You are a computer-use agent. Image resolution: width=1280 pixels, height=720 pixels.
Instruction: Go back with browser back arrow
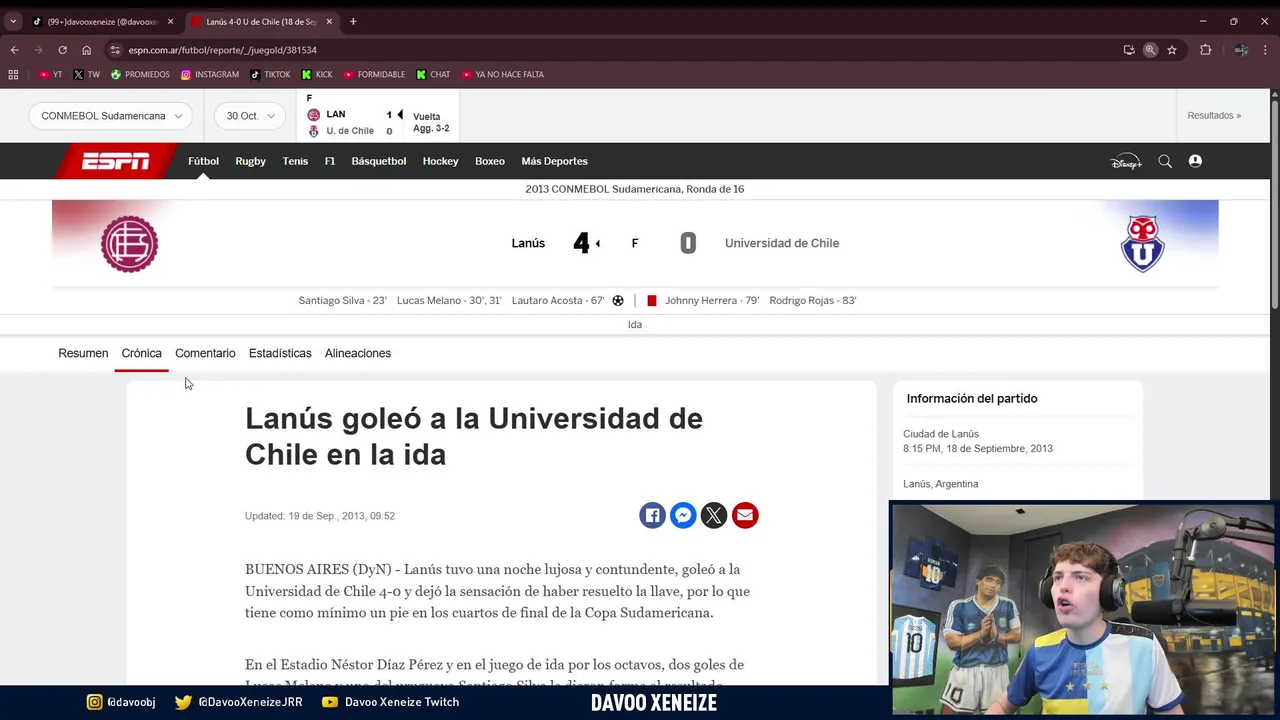[14, 50]
